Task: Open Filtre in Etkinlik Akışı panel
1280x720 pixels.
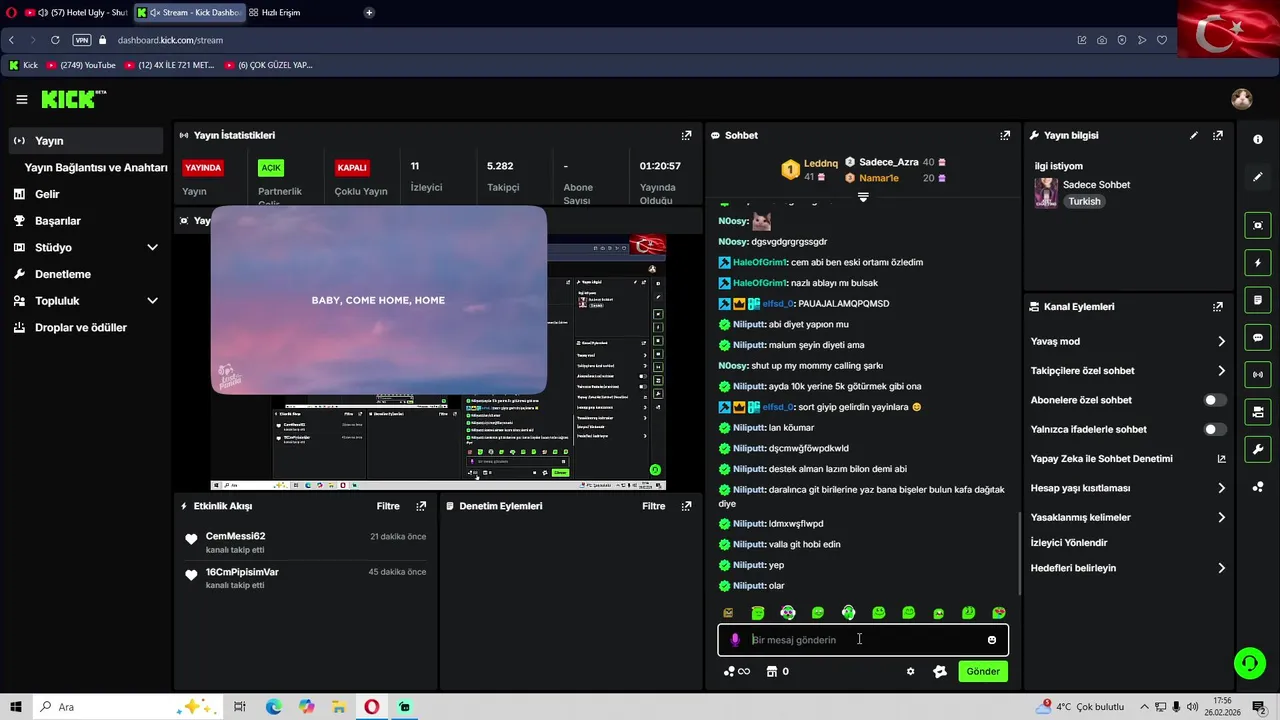Action: coord(388,506)
